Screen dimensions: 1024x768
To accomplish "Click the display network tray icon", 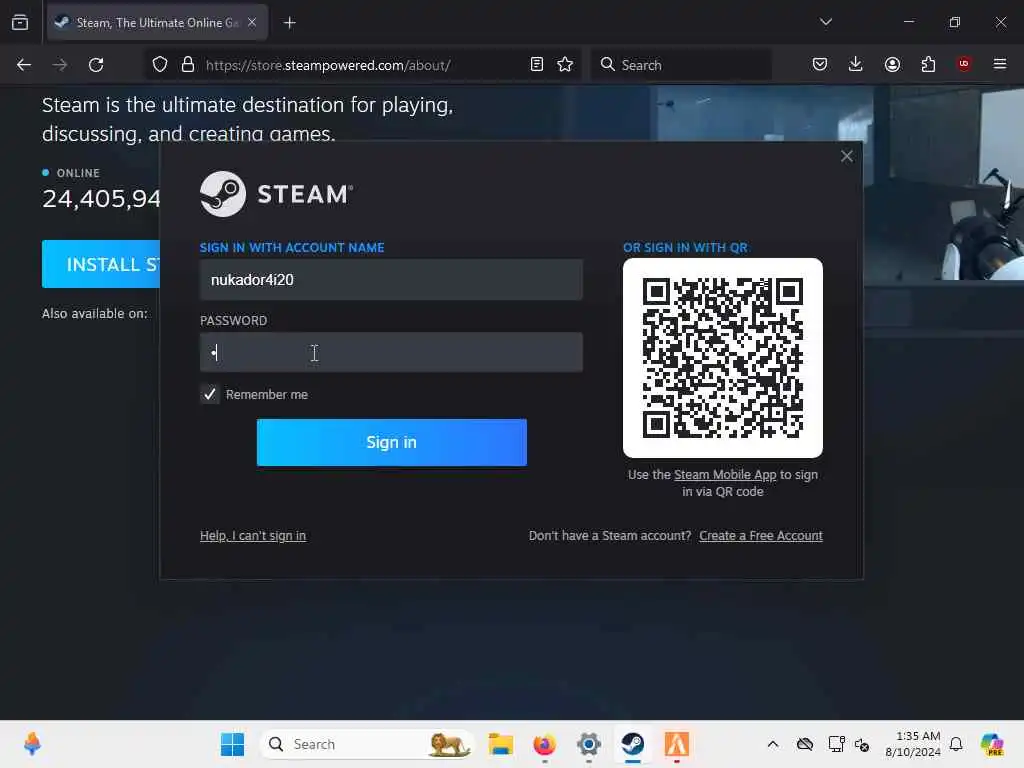I will 836,744.
